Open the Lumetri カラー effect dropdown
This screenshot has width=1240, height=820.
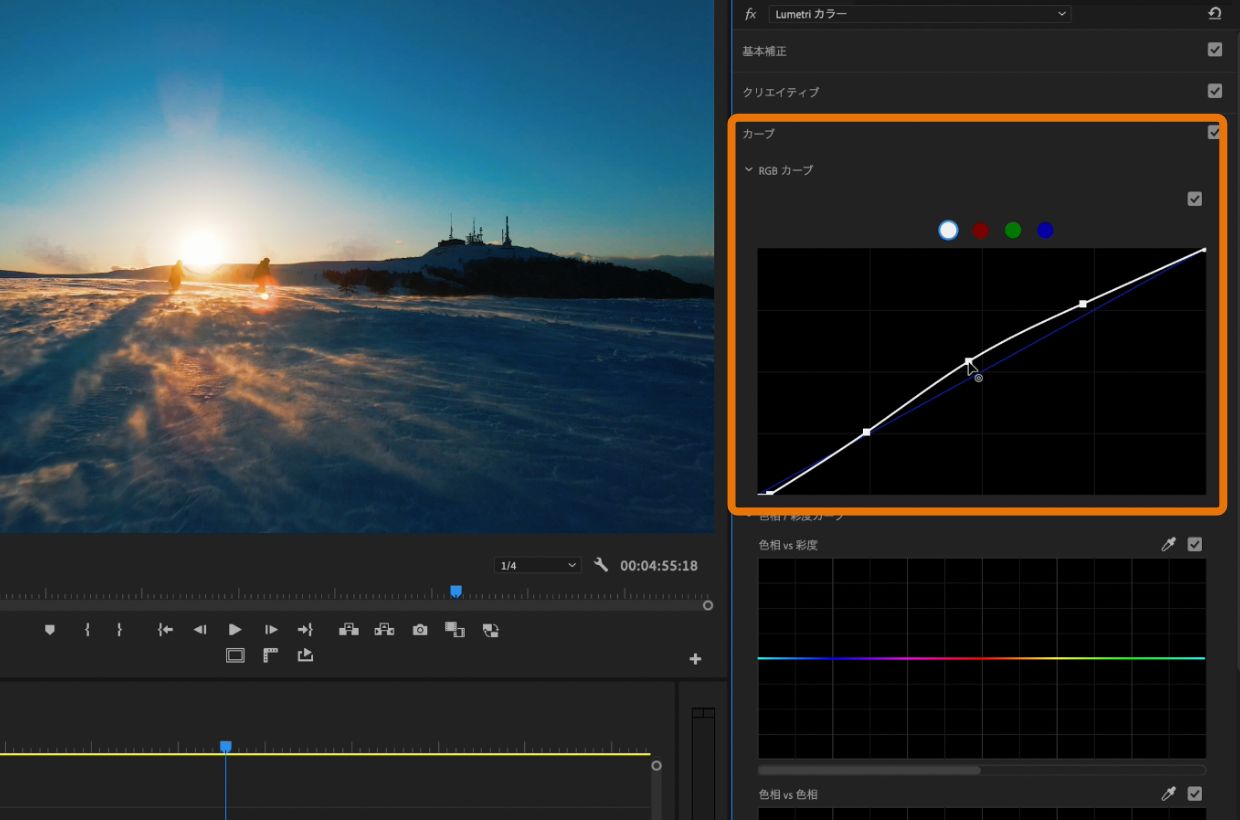pos(920,14)
